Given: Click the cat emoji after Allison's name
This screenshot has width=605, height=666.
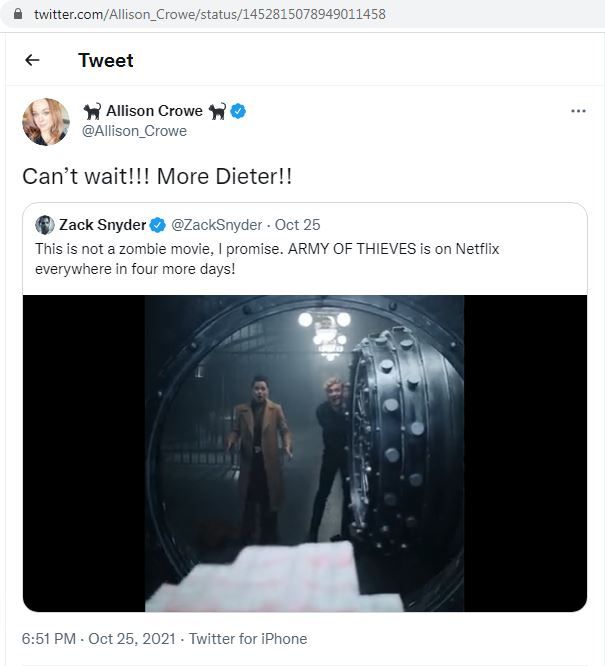Looking at the screenshot, I should [x=217, y=111].
